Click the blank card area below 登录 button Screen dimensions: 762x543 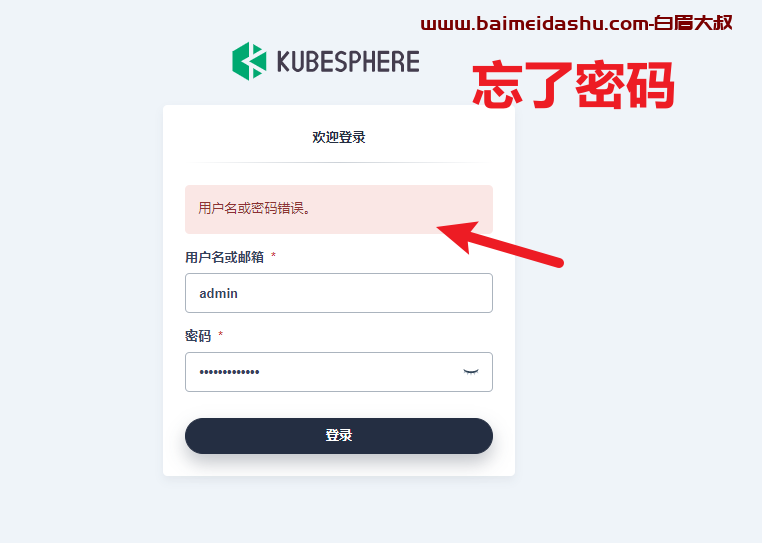pos(339,465)
